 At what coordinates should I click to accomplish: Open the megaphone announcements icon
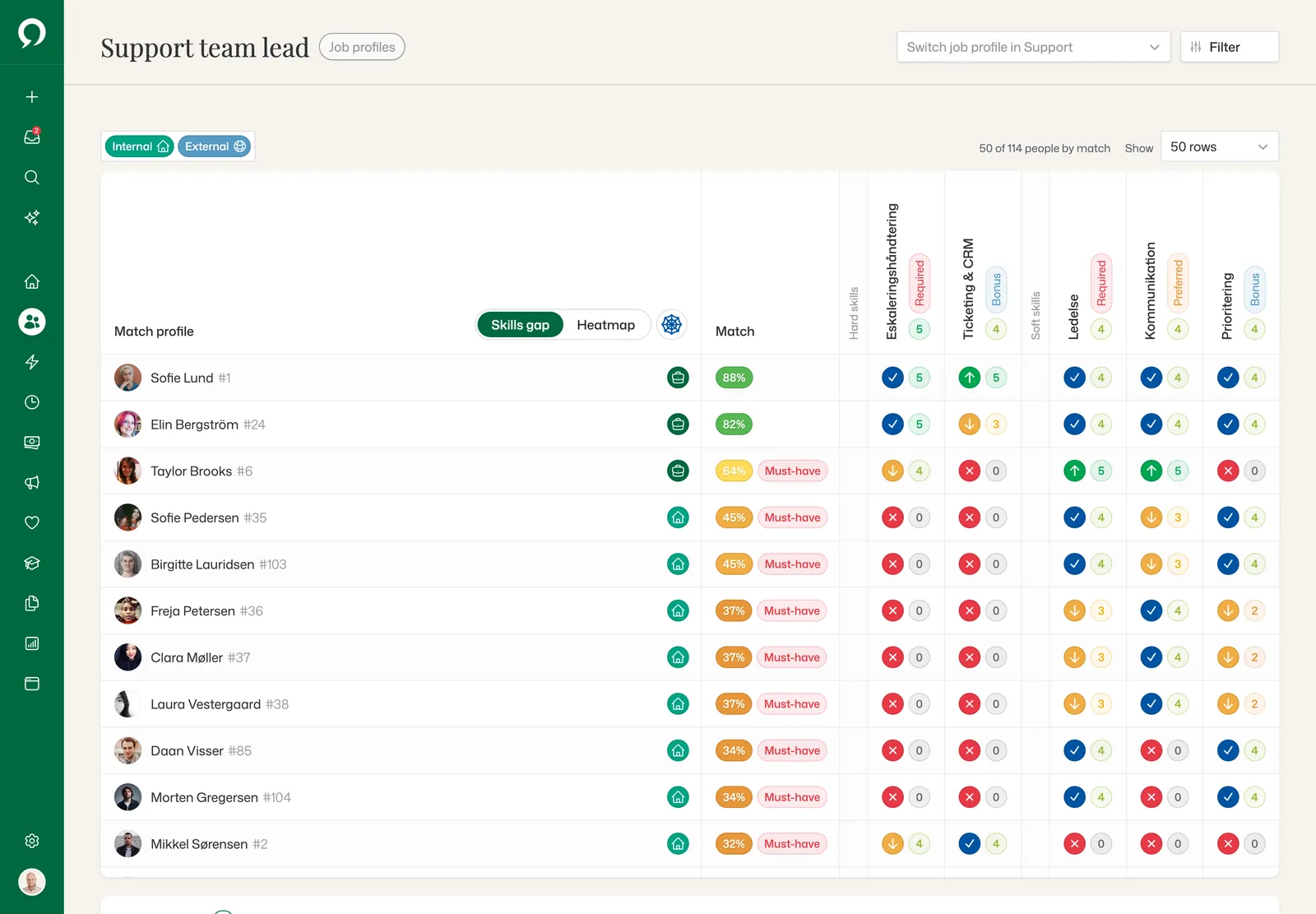(32, 482)
